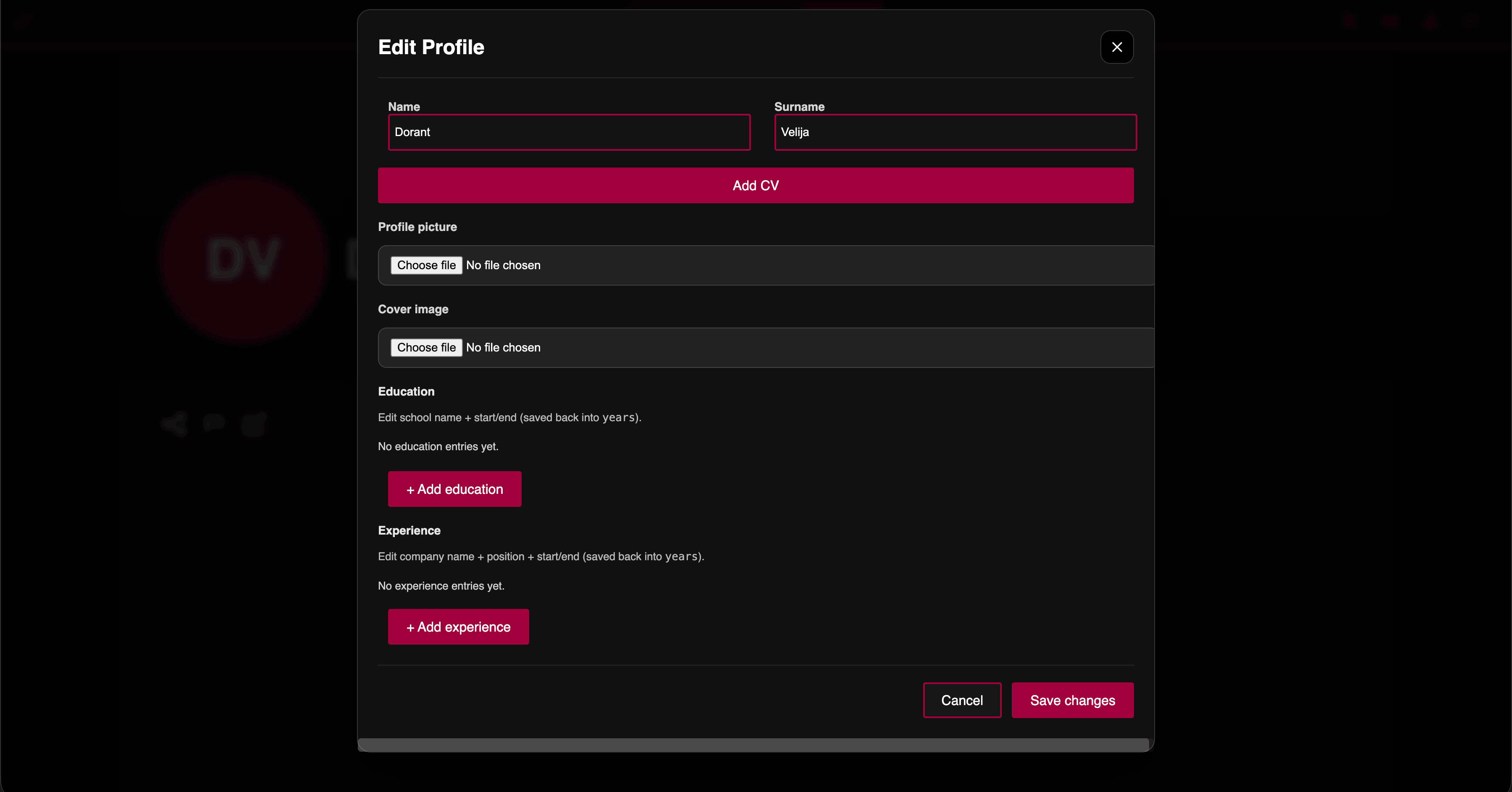
Task: Add a new experience entry
Action: (458, 627)
